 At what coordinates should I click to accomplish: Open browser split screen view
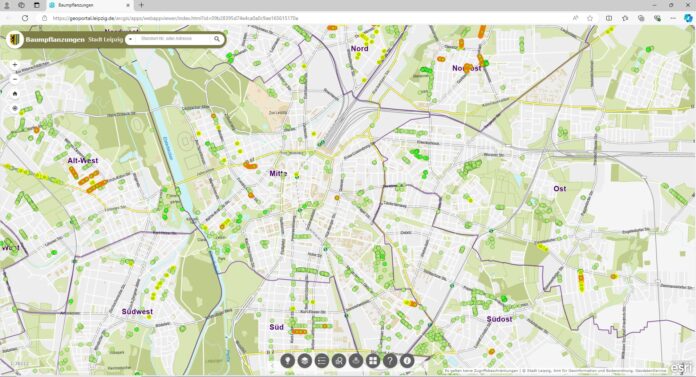pos(609,18)
